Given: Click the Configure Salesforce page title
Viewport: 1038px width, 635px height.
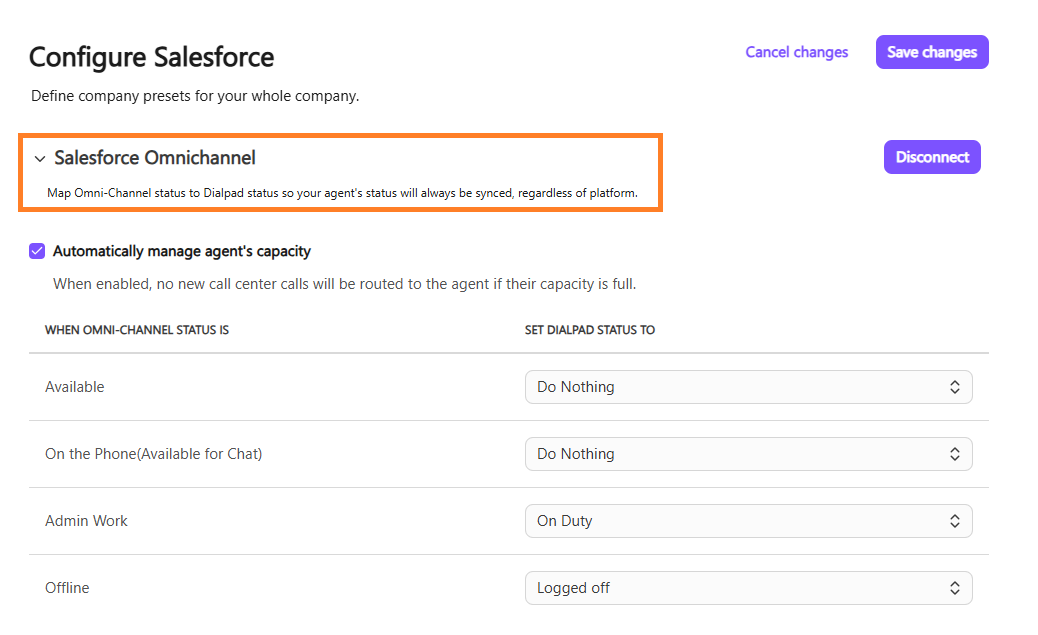Looking at the screenshot, I should (x=152, y=57).
